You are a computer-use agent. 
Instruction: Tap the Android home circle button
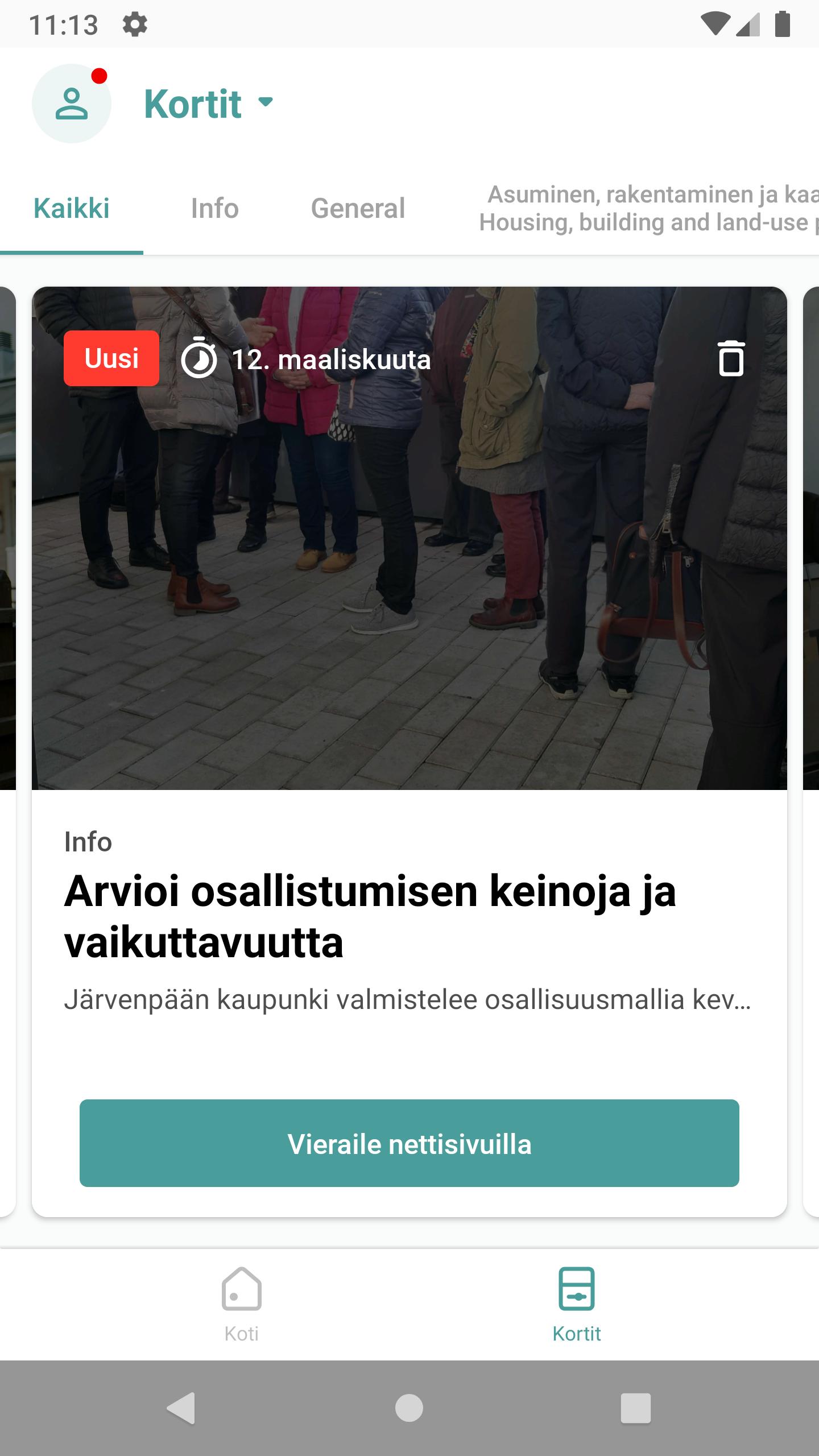[x=409, y=1408]
